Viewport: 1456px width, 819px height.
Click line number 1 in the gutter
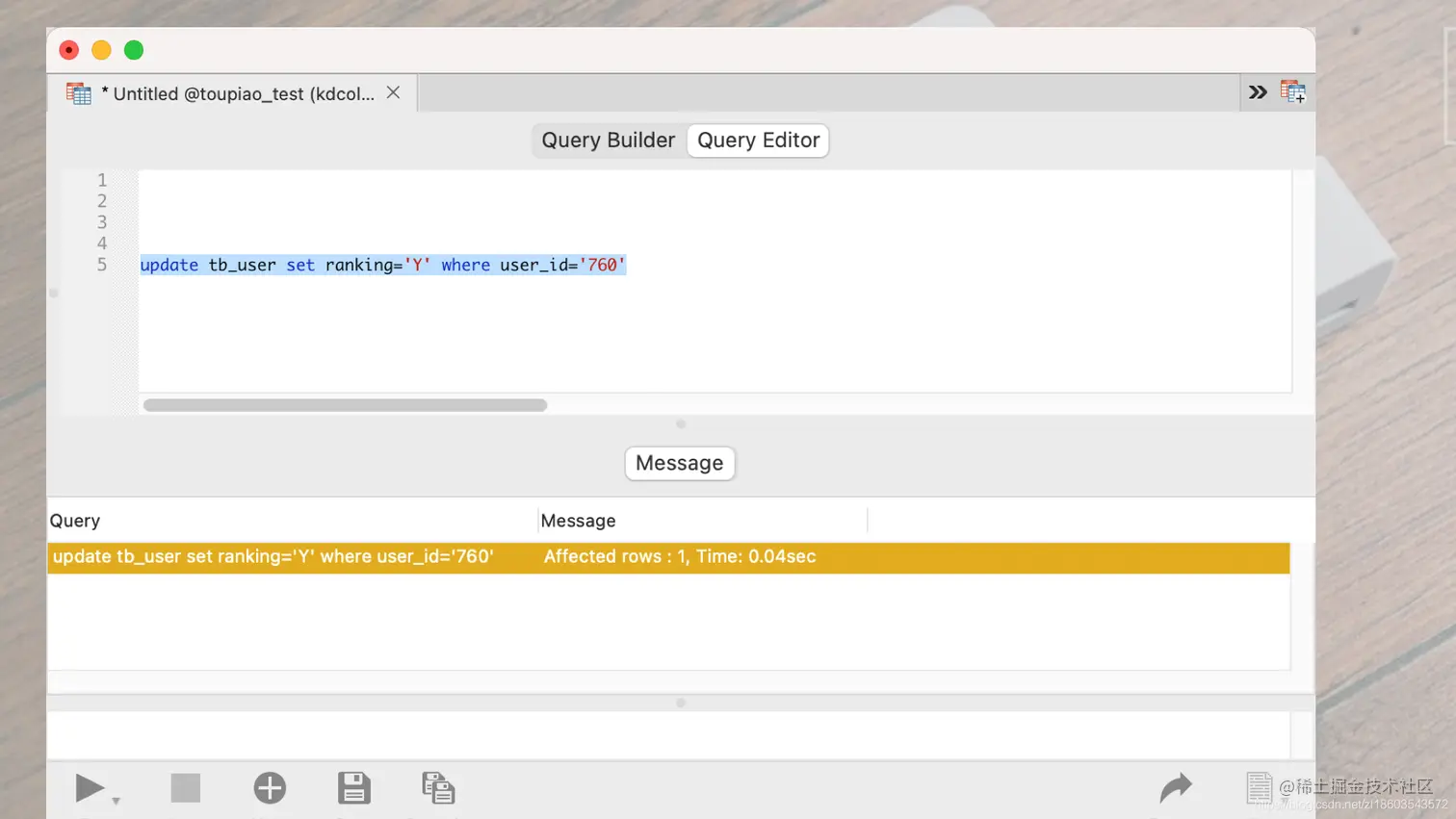click(101, 180)
